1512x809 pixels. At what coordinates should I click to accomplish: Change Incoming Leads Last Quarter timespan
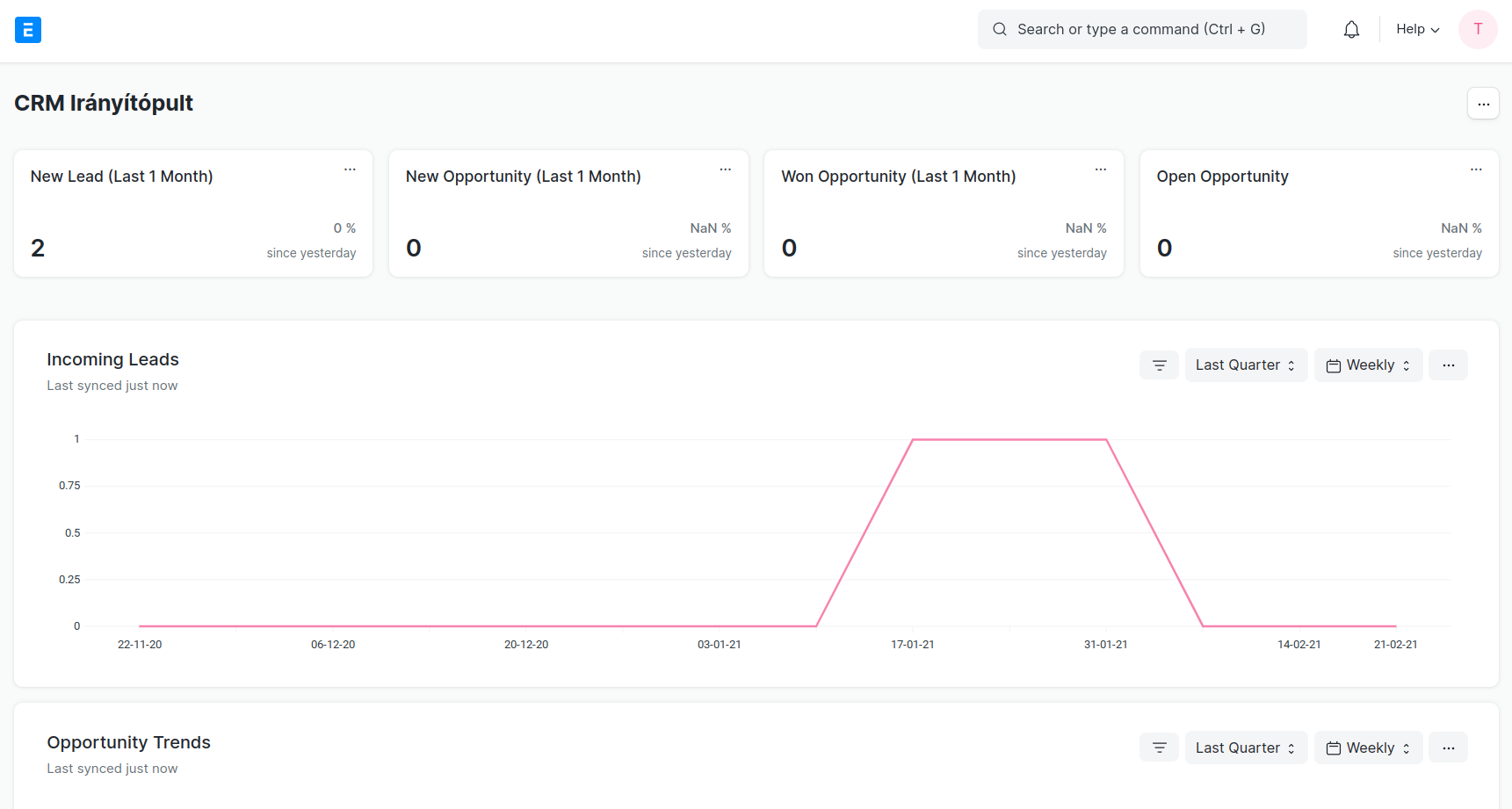coord(1245,365)
